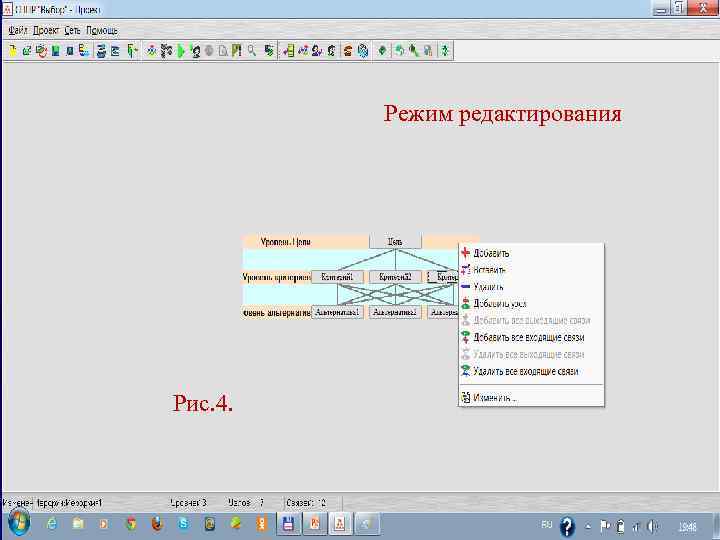Click the magnifier zoom toolbar icon

click(x=252, y=51)
